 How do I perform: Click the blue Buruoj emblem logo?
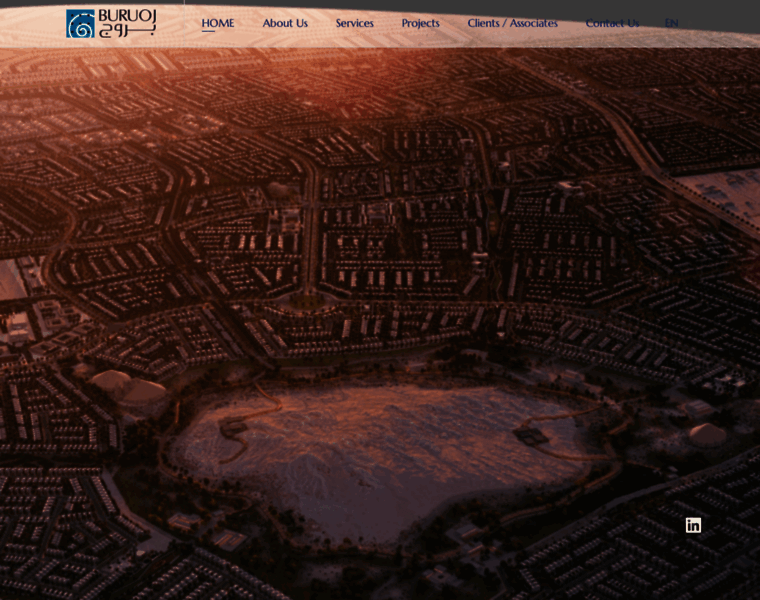(80, 24)
